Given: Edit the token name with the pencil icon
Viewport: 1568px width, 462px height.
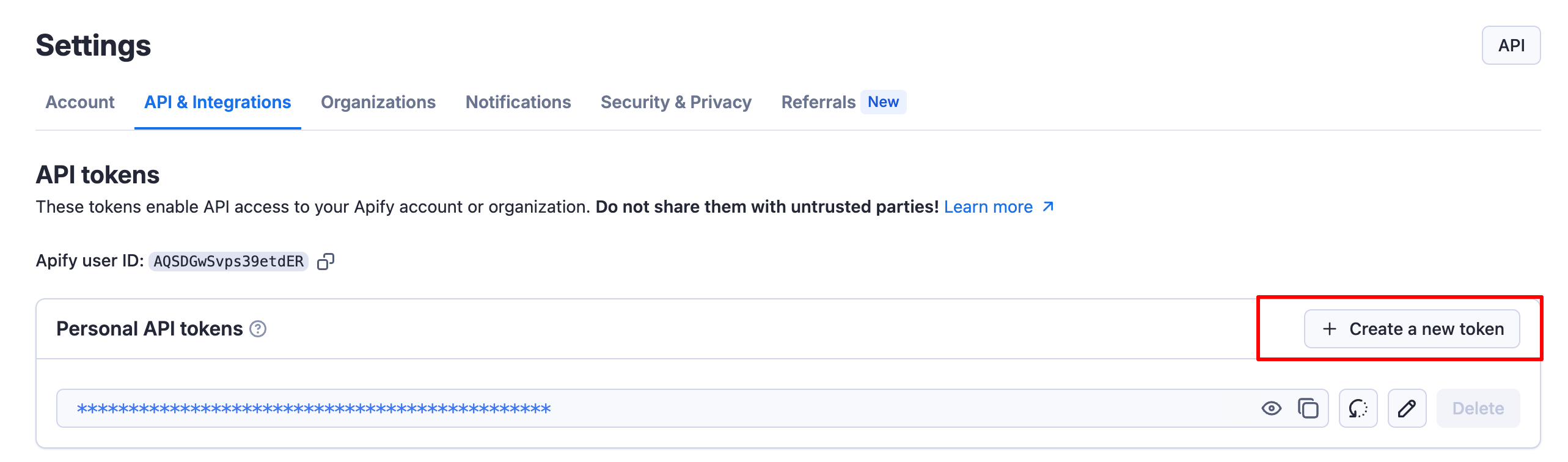Looking at the screenshot, I should (1407, 408).
